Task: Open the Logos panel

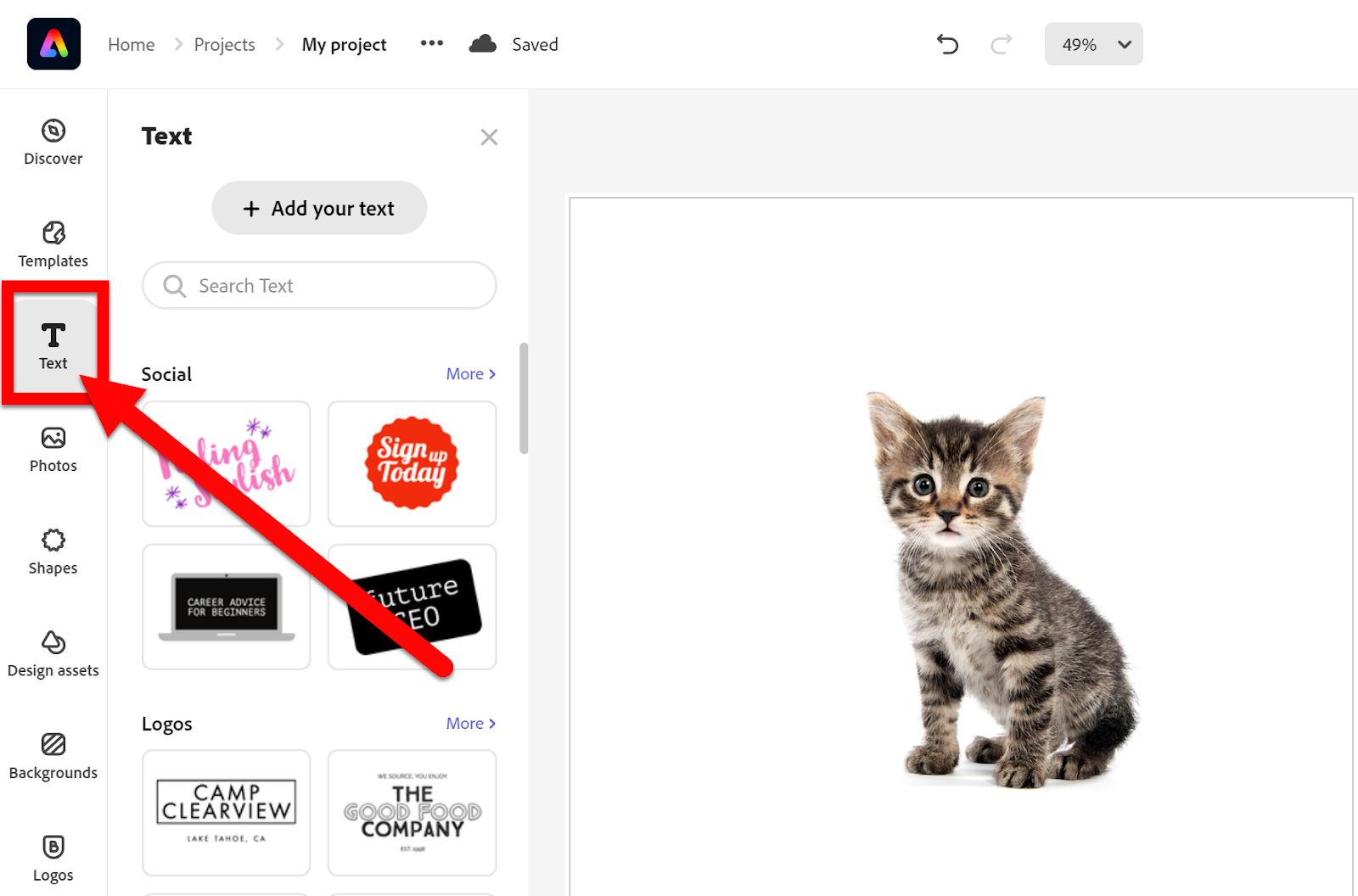Action: [x=53, y=859]
